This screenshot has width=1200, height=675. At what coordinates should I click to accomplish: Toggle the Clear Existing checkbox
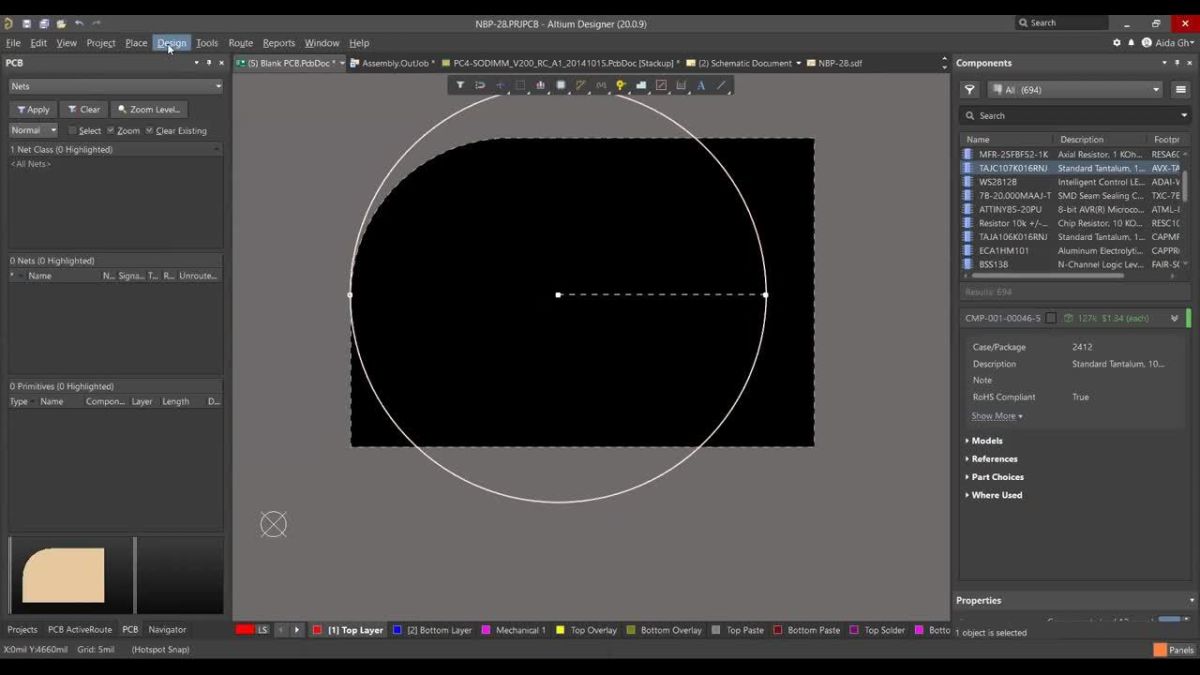(x=150, y=131)
